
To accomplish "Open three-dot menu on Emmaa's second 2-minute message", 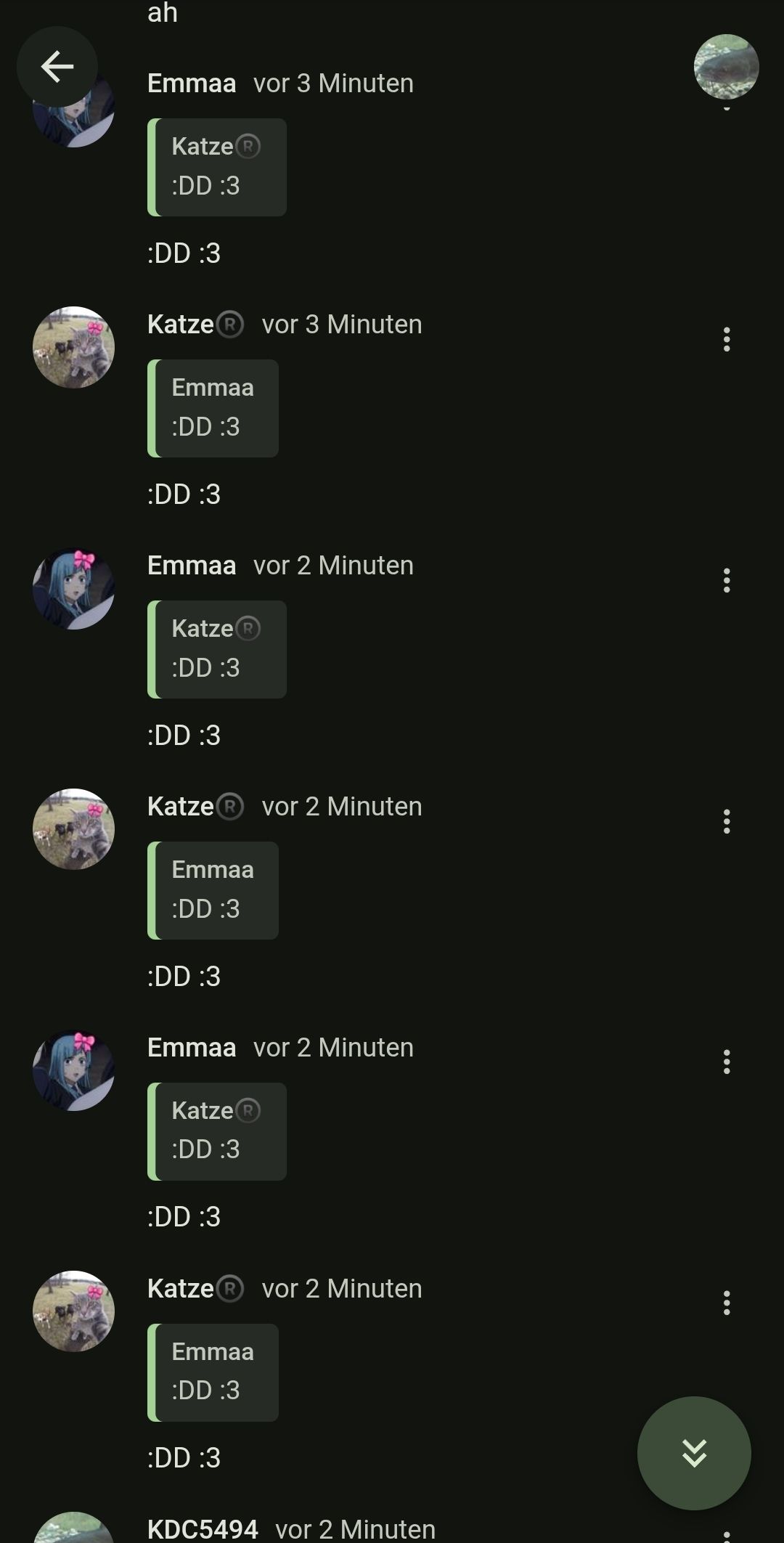I will (727, 1062).
